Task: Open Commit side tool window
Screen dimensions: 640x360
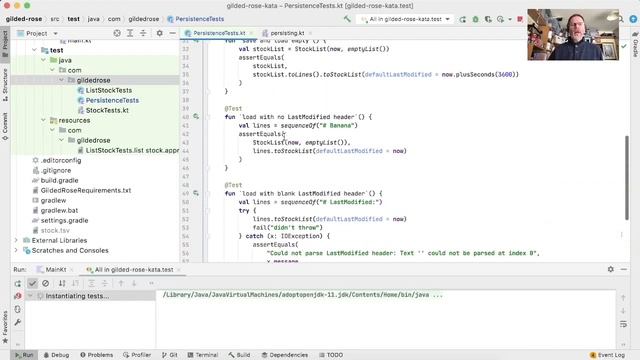Action: pyautogui.click(x=5, y=127)
